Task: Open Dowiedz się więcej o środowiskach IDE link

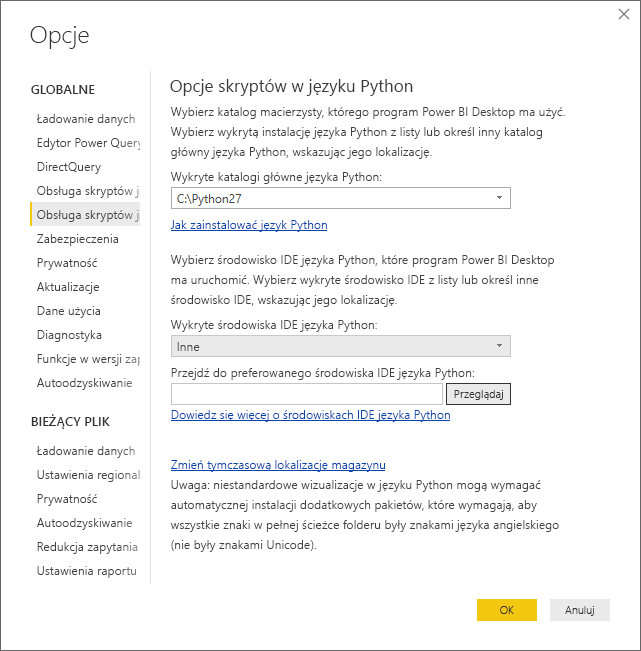Action: pyautogui.click(x=311, y=415)
